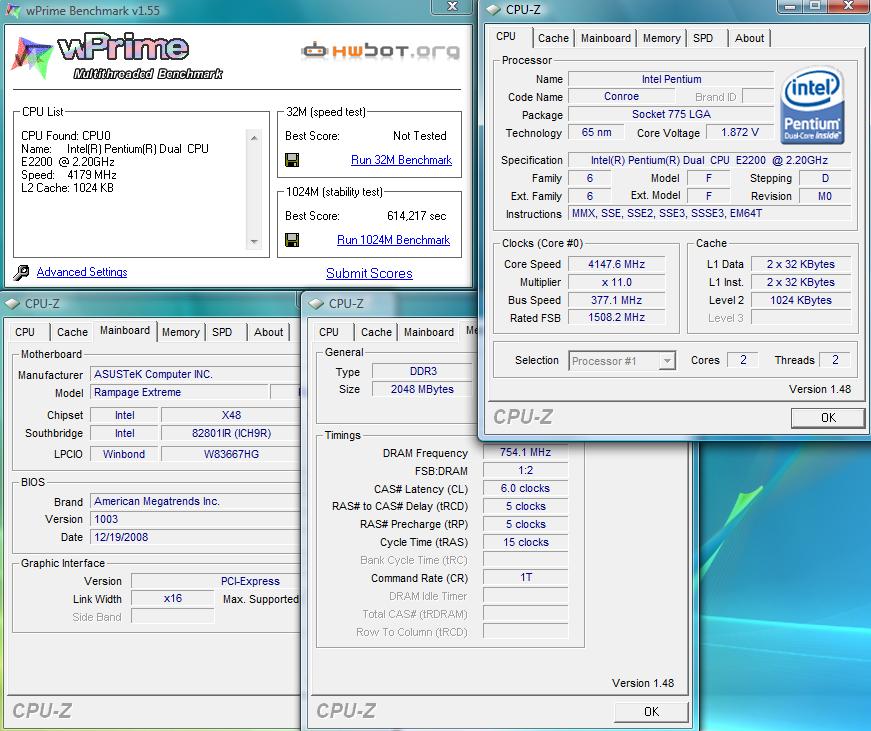Image resolution: width=871 pixels, height=731 pixels.
Task: Click the LPCIO value W83667HG
Action: (231, 454)
